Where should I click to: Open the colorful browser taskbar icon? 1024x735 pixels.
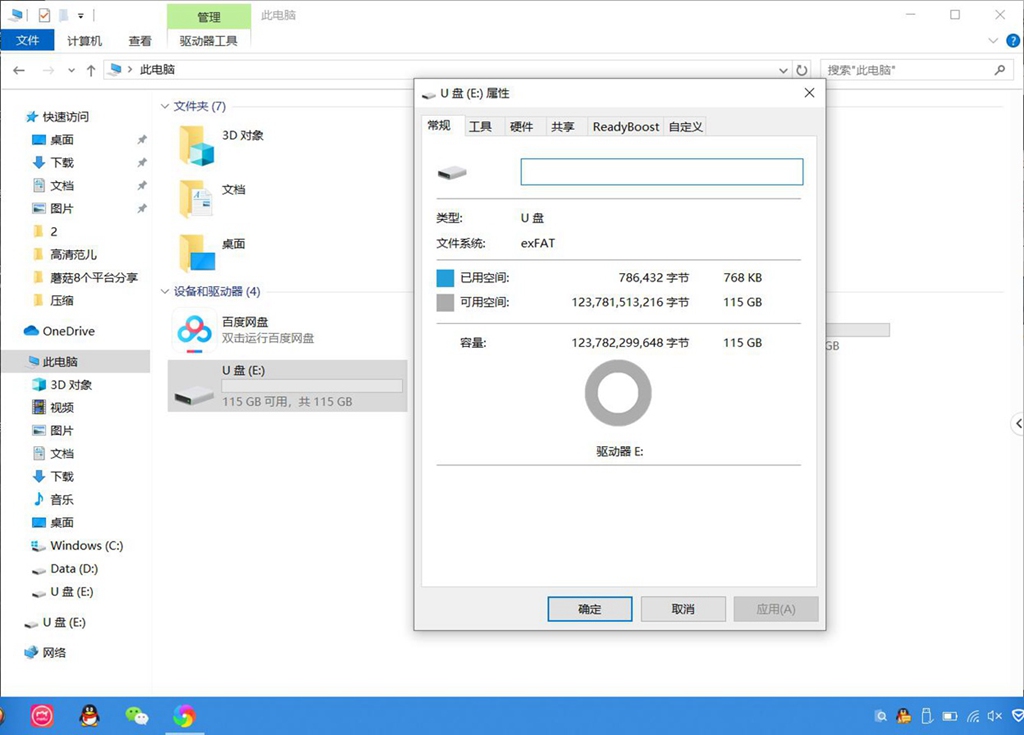[184, 716]
